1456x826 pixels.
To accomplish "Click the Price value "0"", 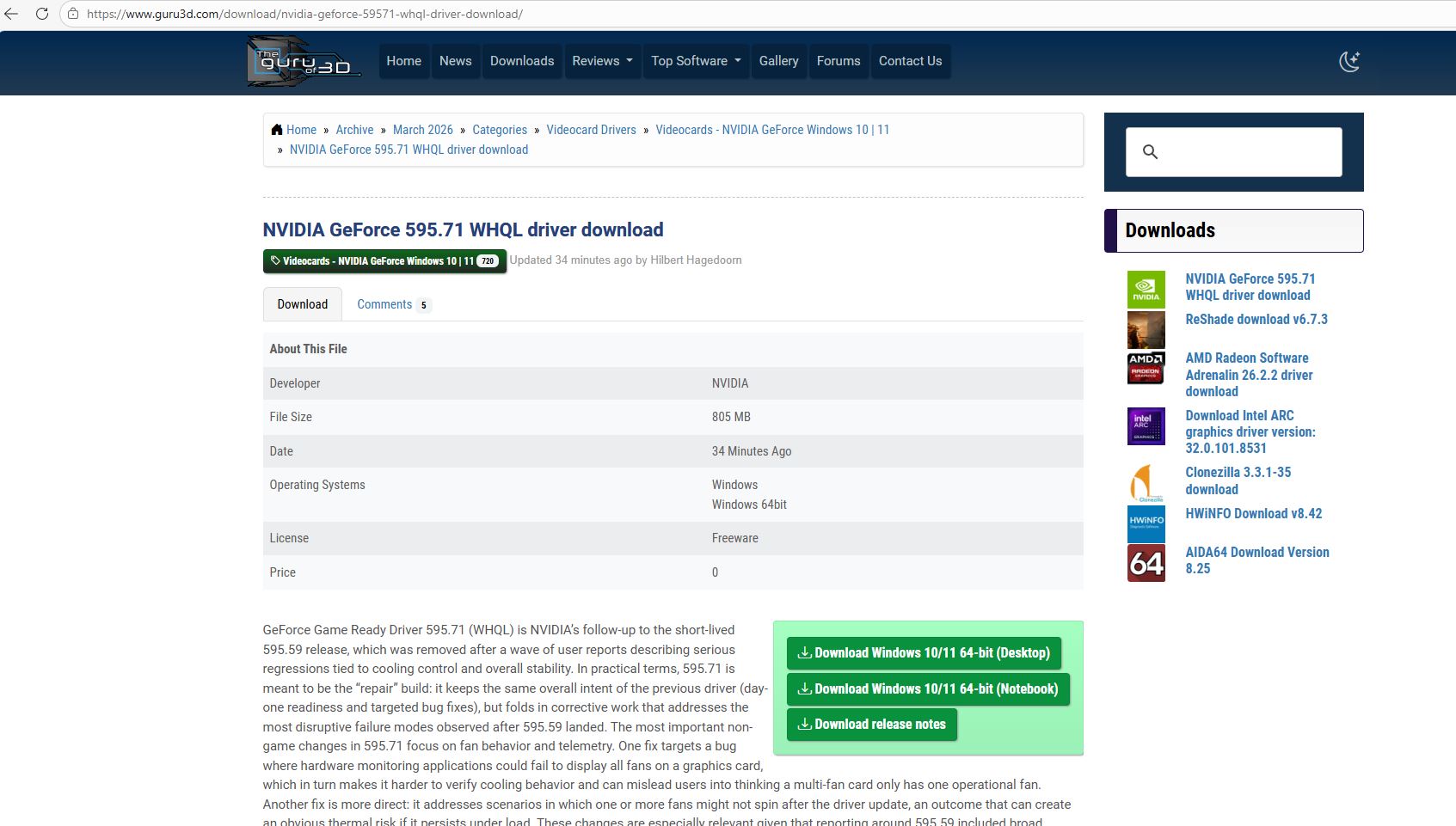I will 715,572.
